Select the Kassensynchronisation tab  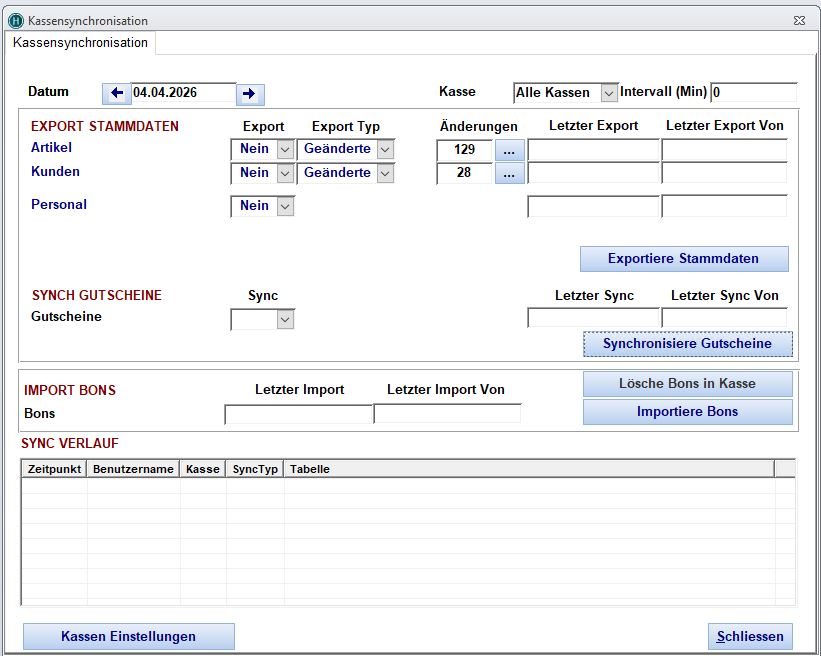[80, 43]
